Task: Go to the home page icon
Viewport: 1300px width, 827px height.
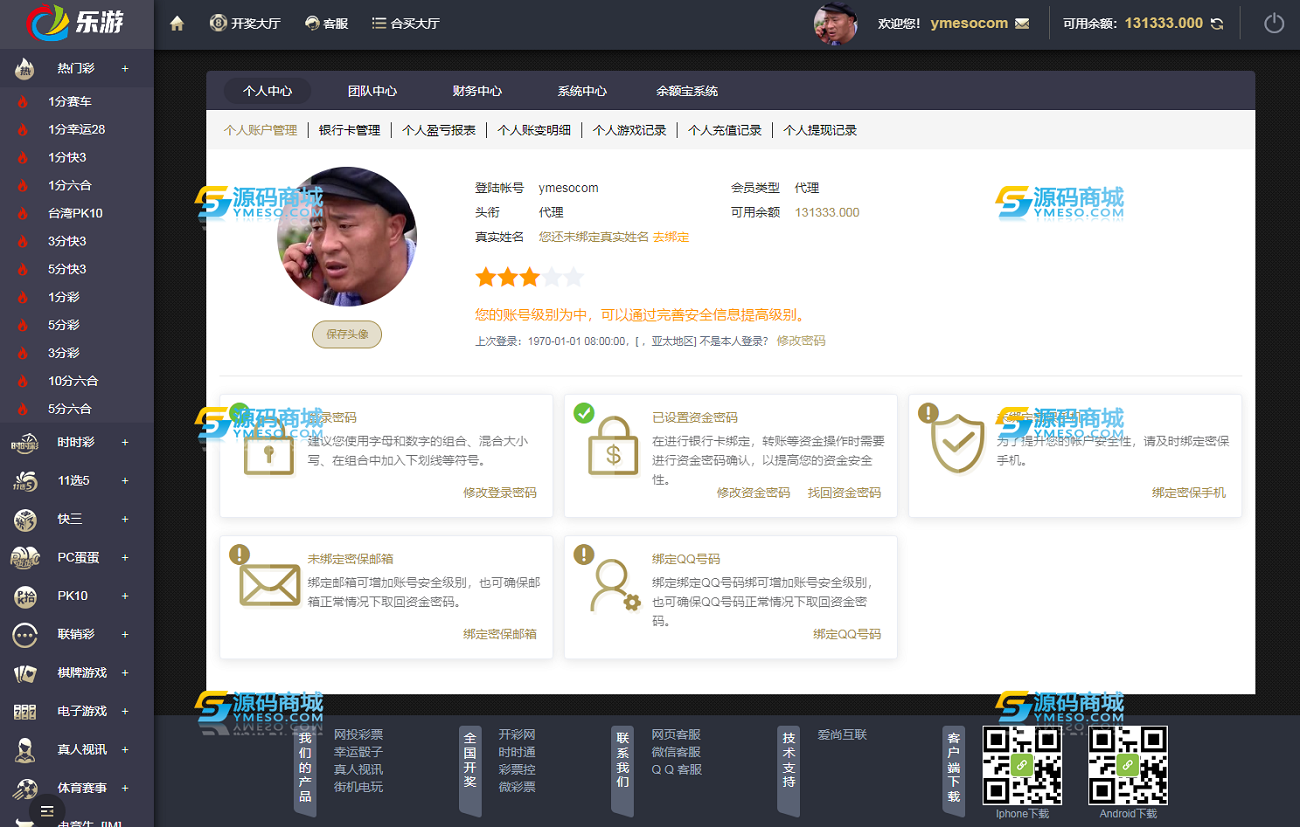Action: point(177,23)
